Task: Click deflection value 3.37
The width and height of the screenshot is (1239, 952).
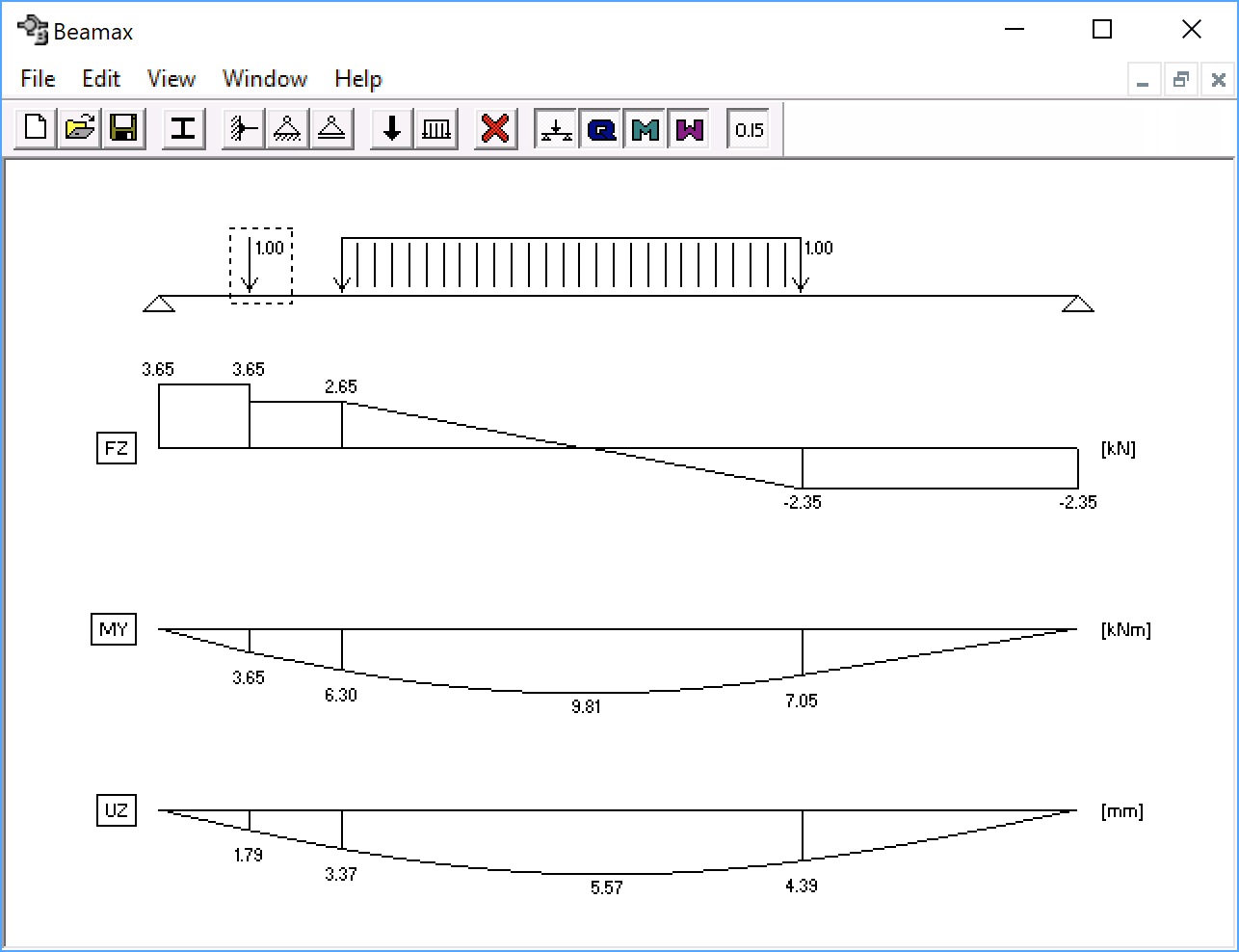Action: (341, 874)
